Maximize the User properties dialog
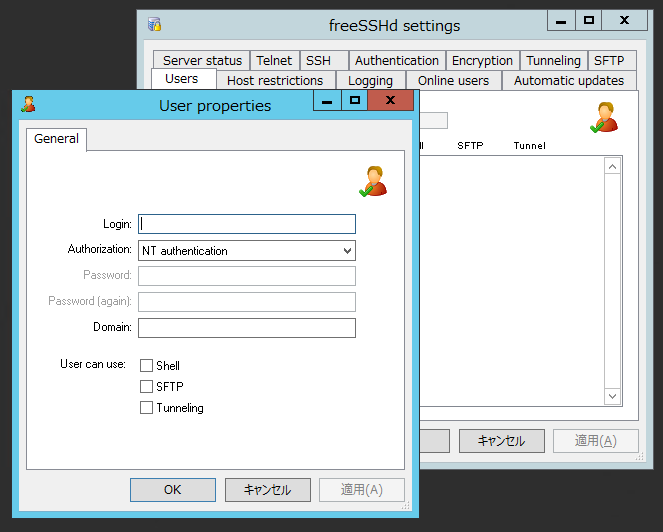Image resolution: width=663 pixels, height=532 pixels. pos(355,100)
